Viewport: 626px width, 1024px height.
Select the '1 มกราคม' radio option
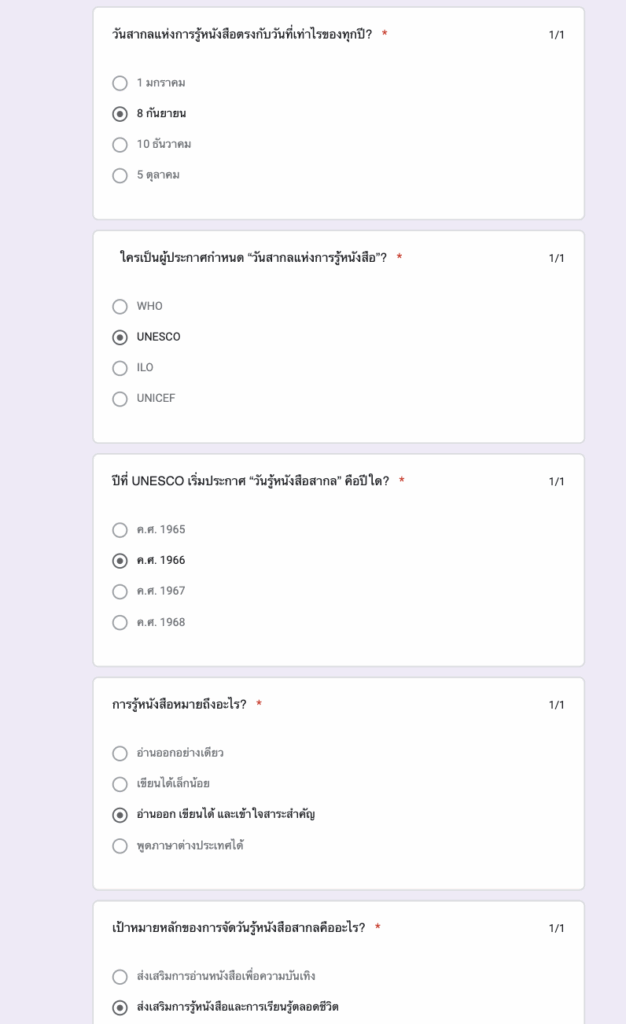(120, 83)
